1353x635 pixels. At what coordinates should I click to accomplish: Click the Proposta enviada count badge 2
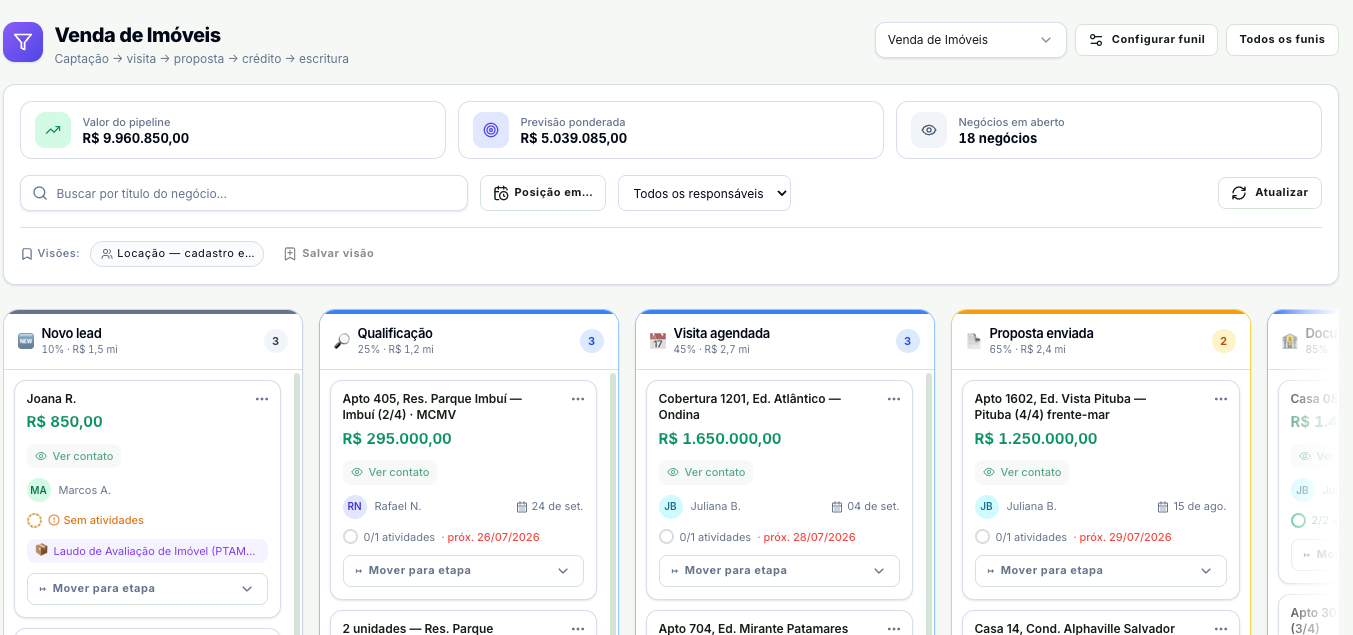[x=1224, y=341]
